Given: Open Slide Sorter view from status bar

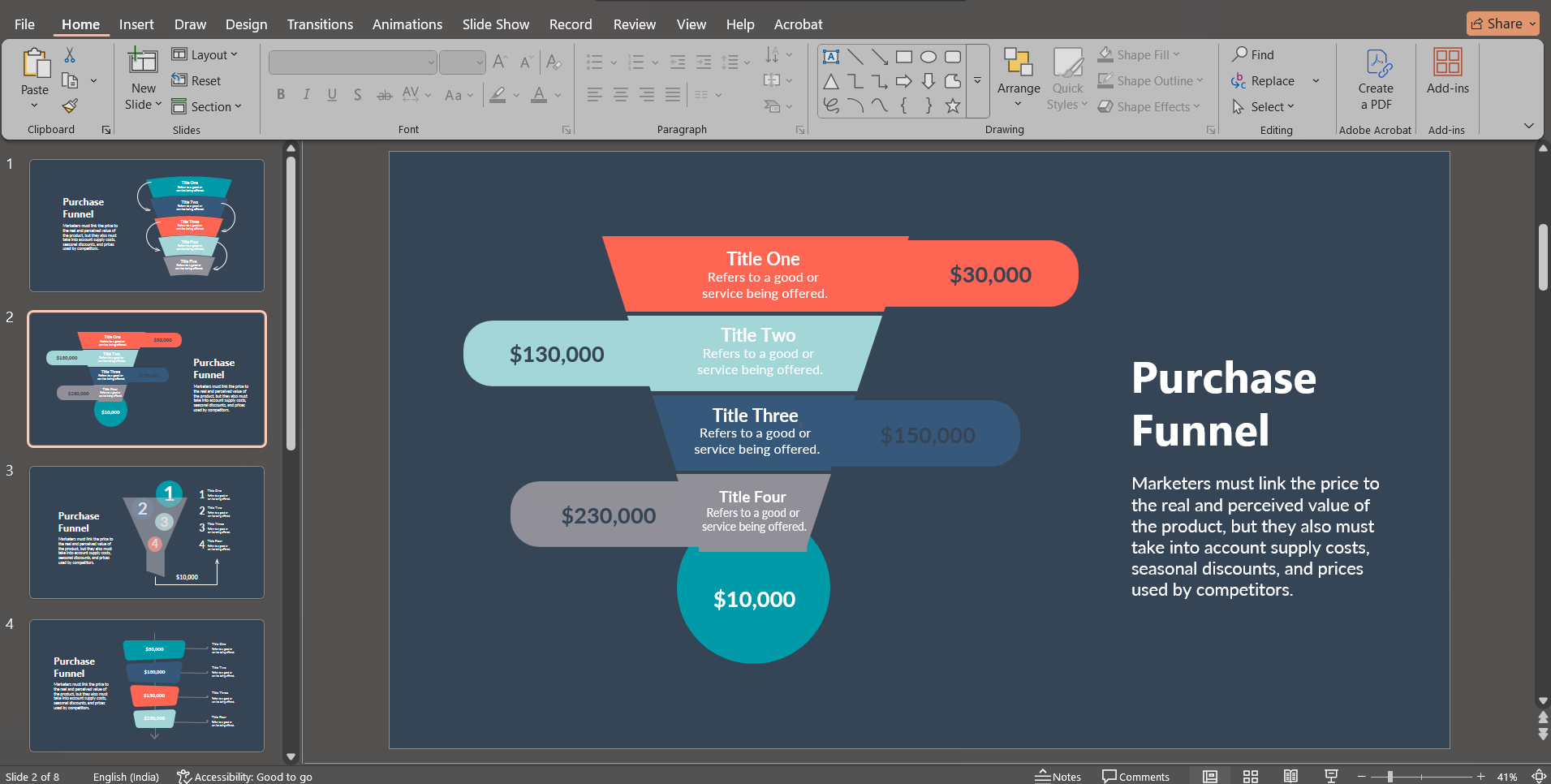Looking at the screenshot, I should [x=1252, y=776].
